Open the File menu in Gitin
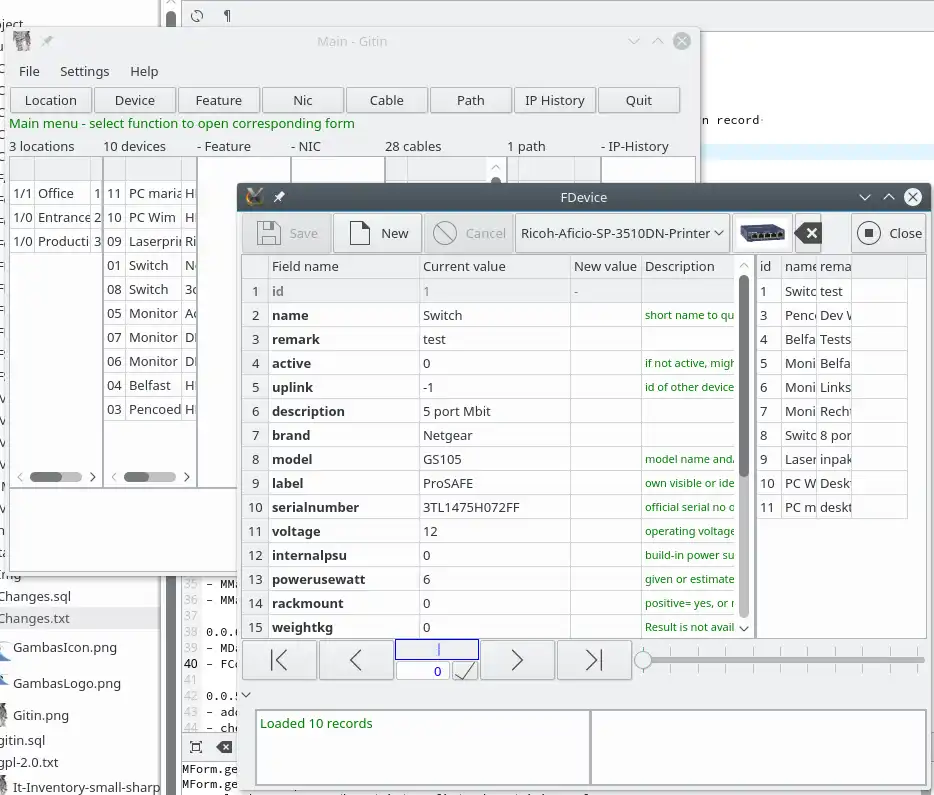This screenshot has height=795, width=934. click(x=29, y=71)
